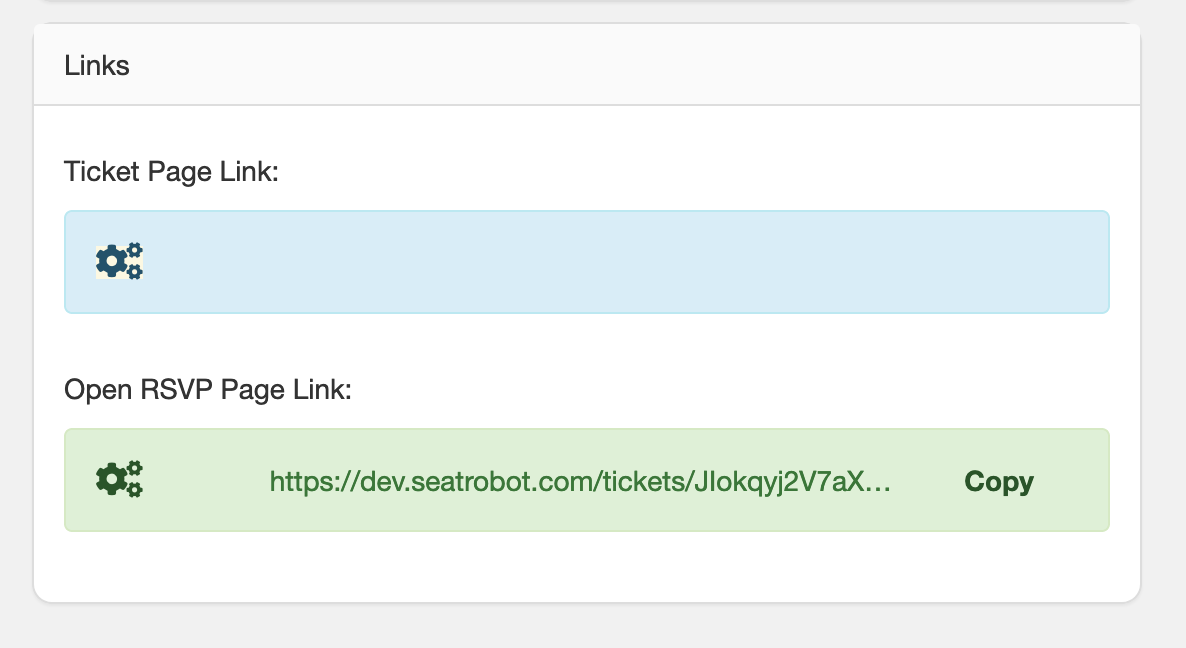The height and width of the screenshot is (648, 1186).
Task: Click the small lower blue gear
Action: click(135, 271)
